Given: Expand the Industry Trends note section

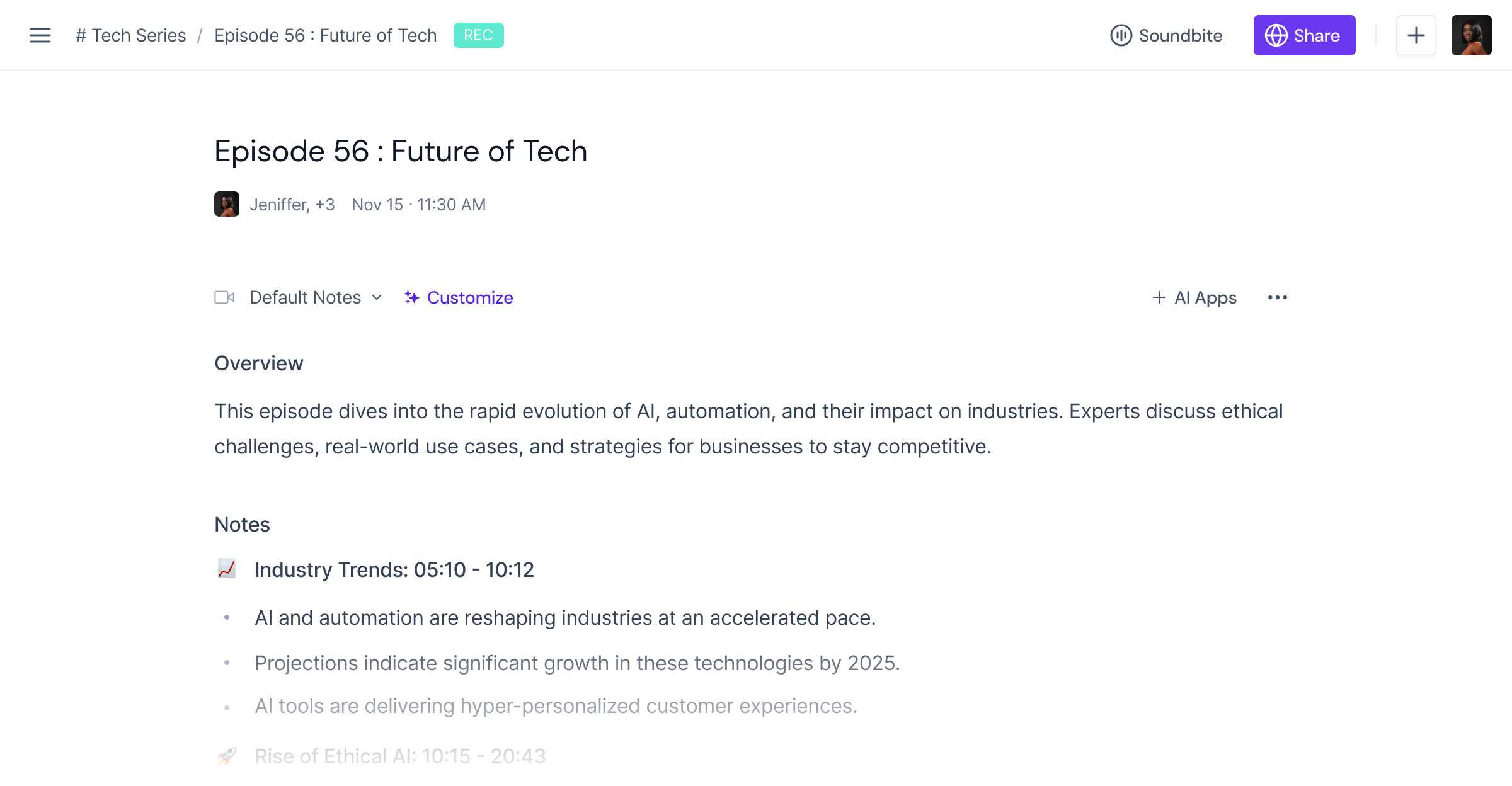Looking at the screenshot, I should click(394, 570).
